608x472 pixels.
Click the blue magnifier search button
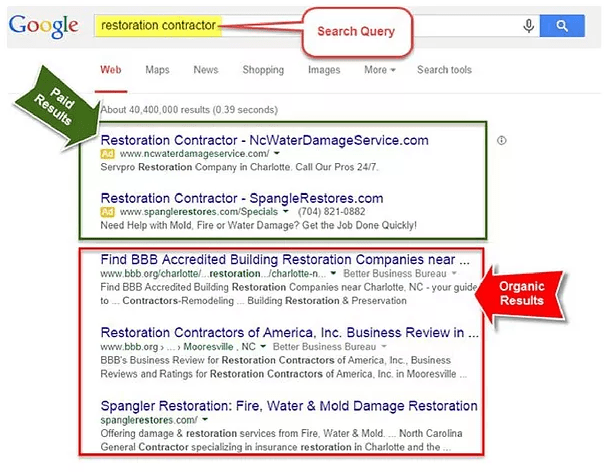[562, 26]
